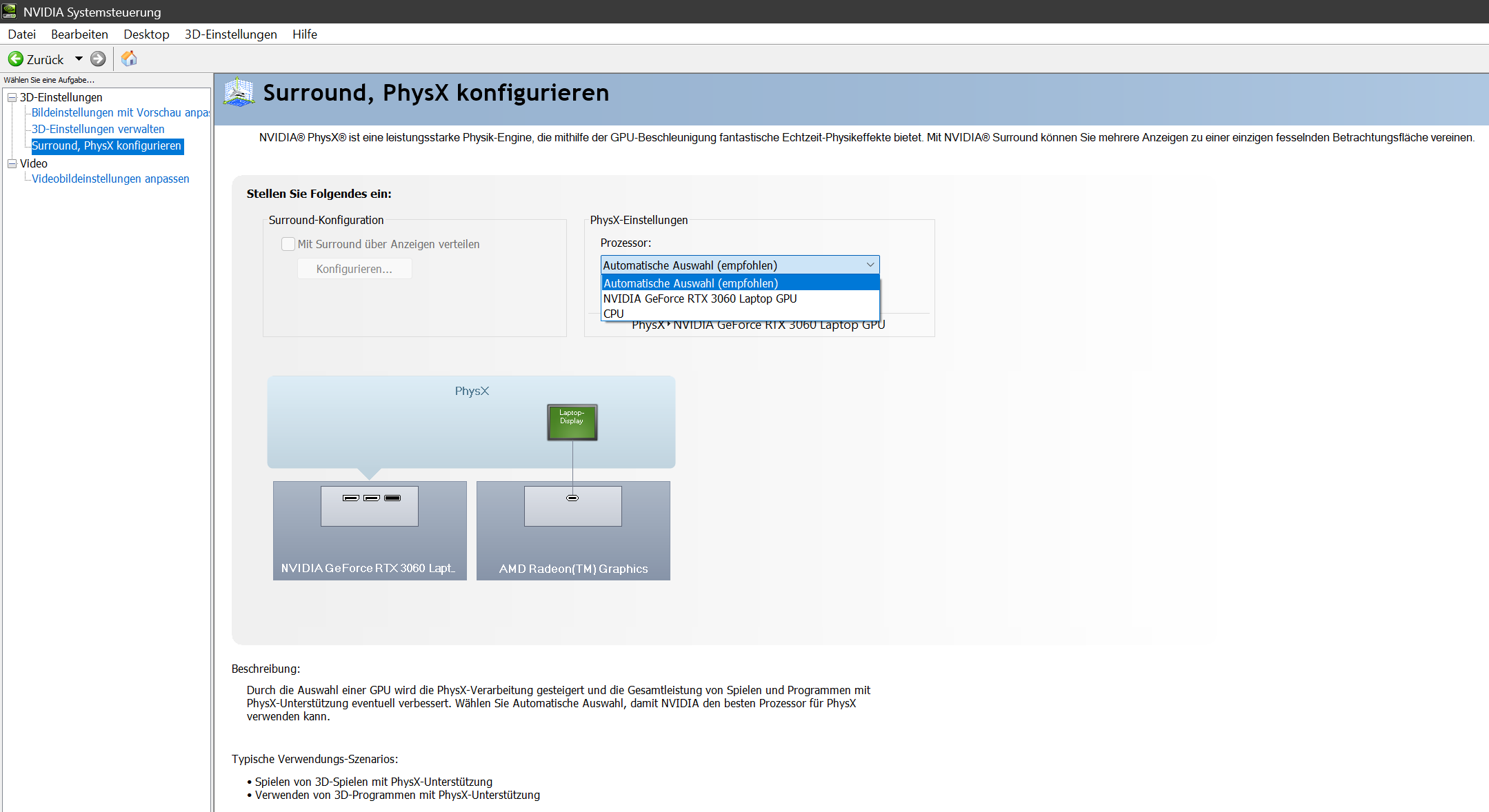1489x812 pixels.
Task: Click the green Zurück back arrow icon
Action: [16, 59]
